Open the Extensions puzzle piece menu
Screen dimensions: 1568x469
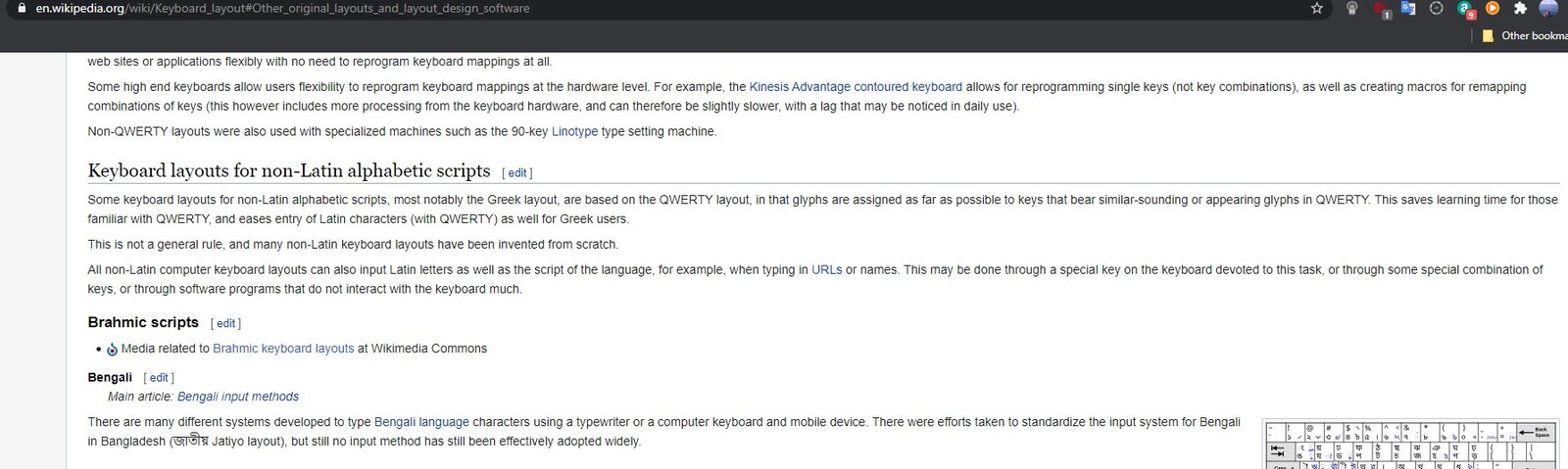1520,9
